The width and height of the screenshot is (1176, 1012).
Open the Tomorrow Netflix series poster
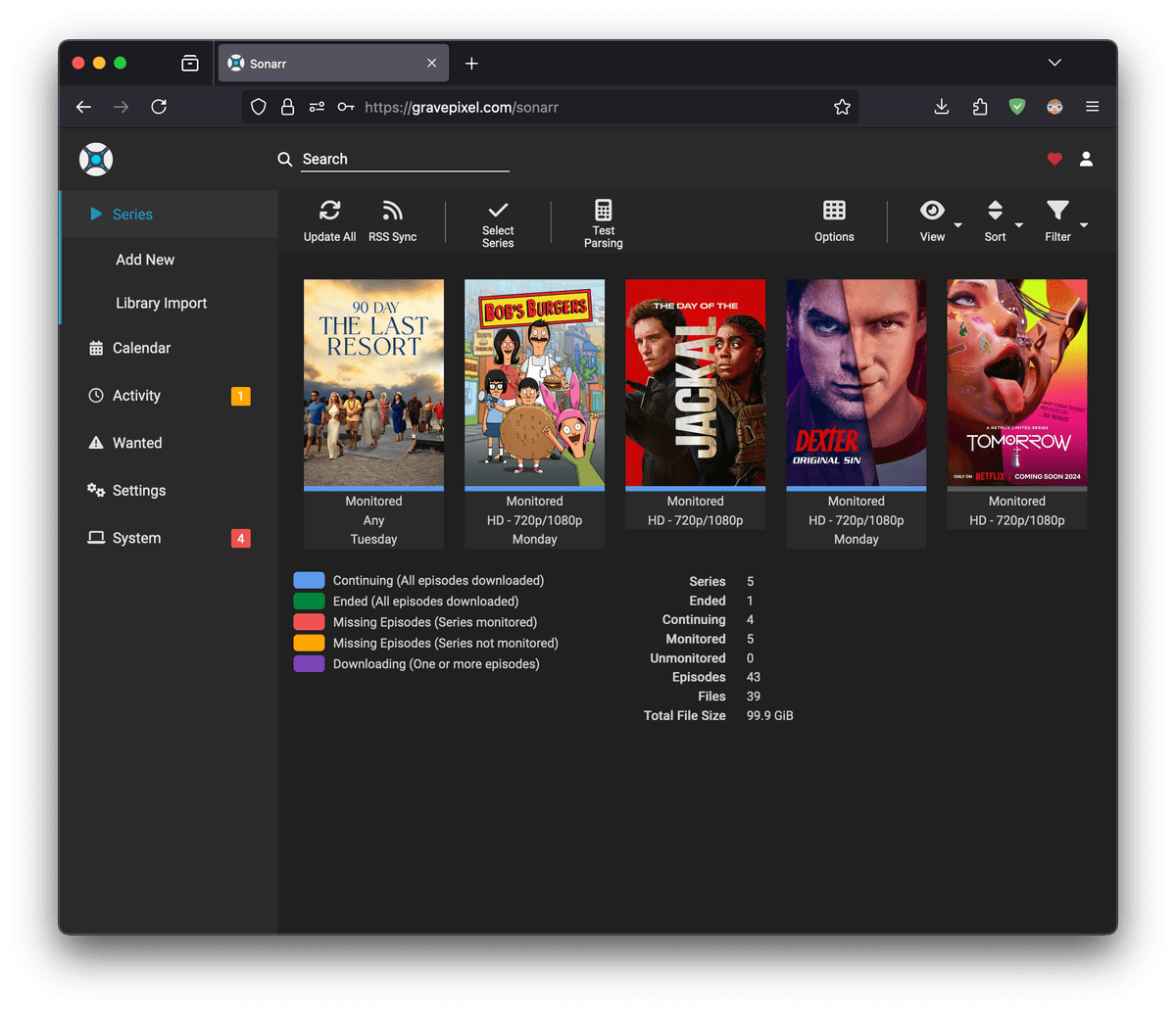1016,383
